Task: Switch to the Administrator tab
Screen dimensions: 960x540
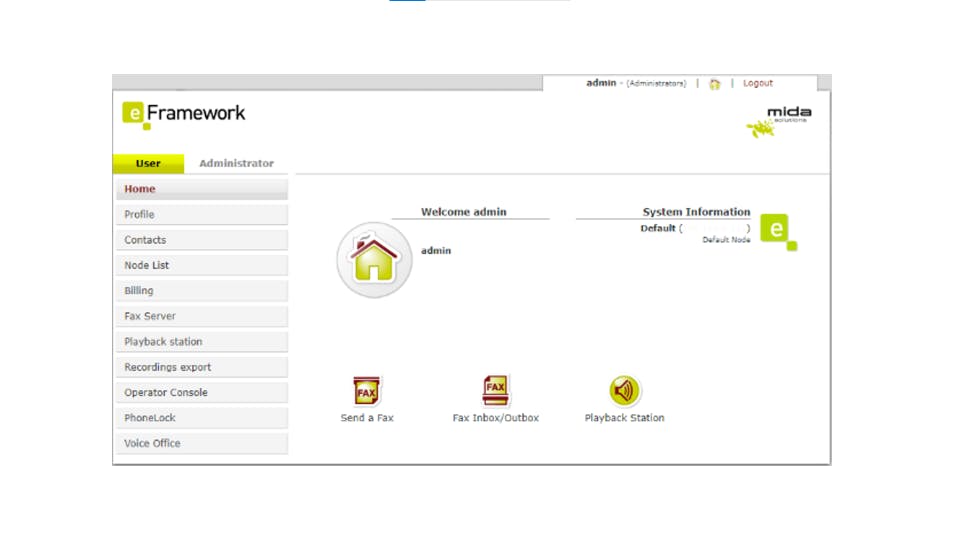Action: coord(236,163)
